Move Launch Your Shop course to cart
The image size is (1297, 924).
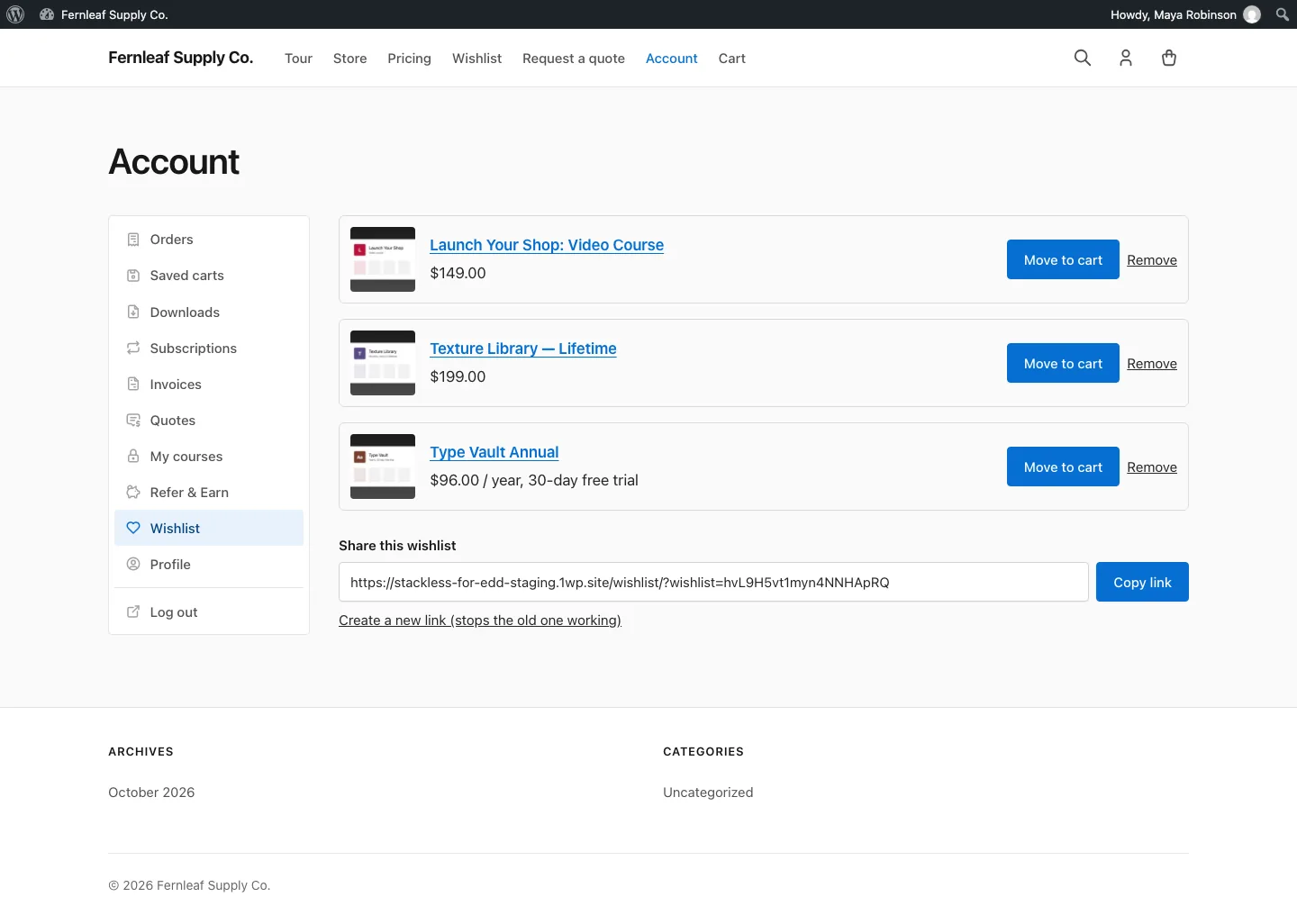pyautogui.click(x=1063, y=259)
